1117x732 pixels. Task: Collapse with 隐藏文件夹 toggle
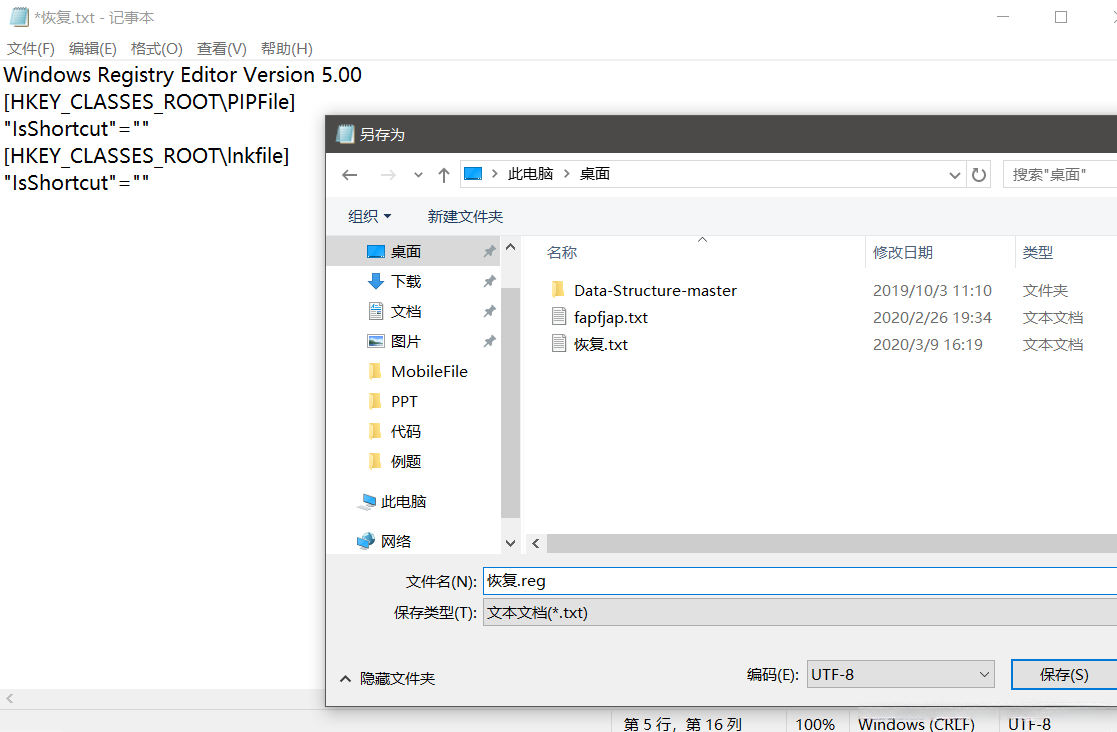[x=388, y=679]
